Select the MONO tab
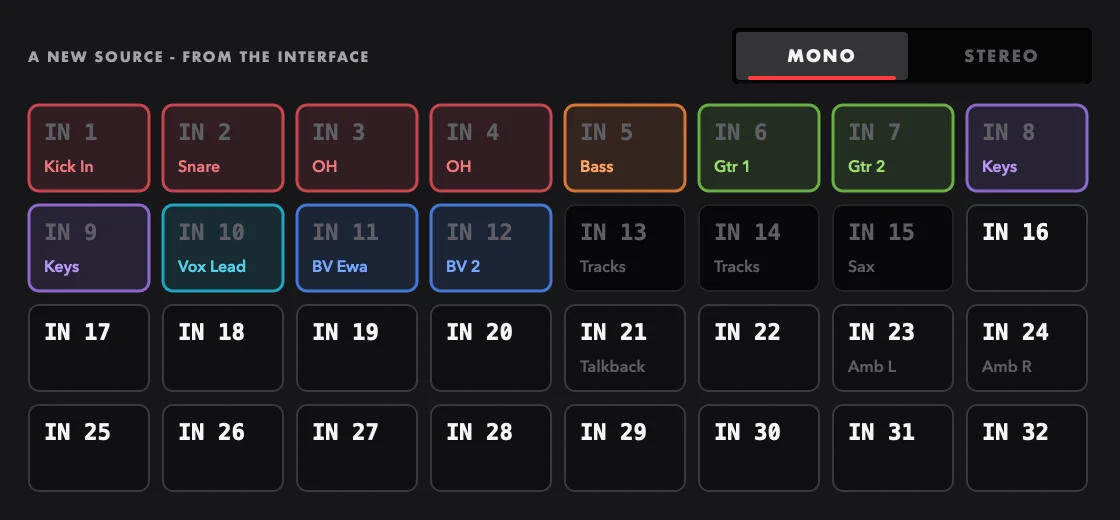Viewport: 1120px width, 520px height. (x=821, y=56)
